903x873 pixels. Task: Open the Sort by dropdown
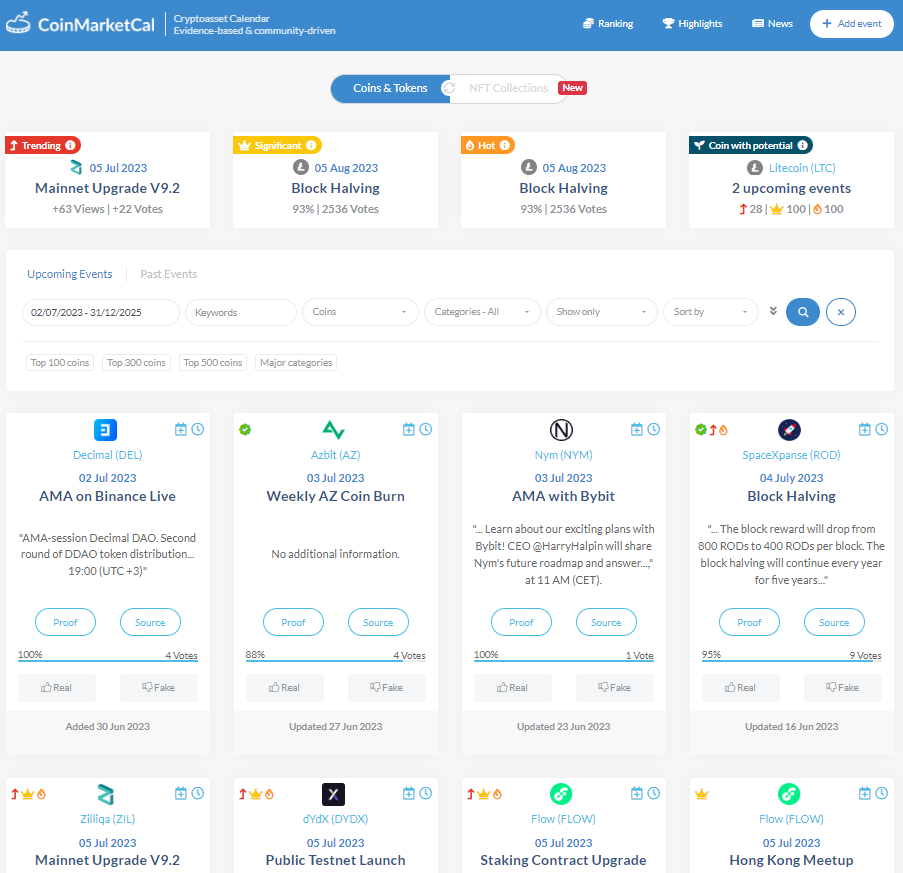pos(711,312)
